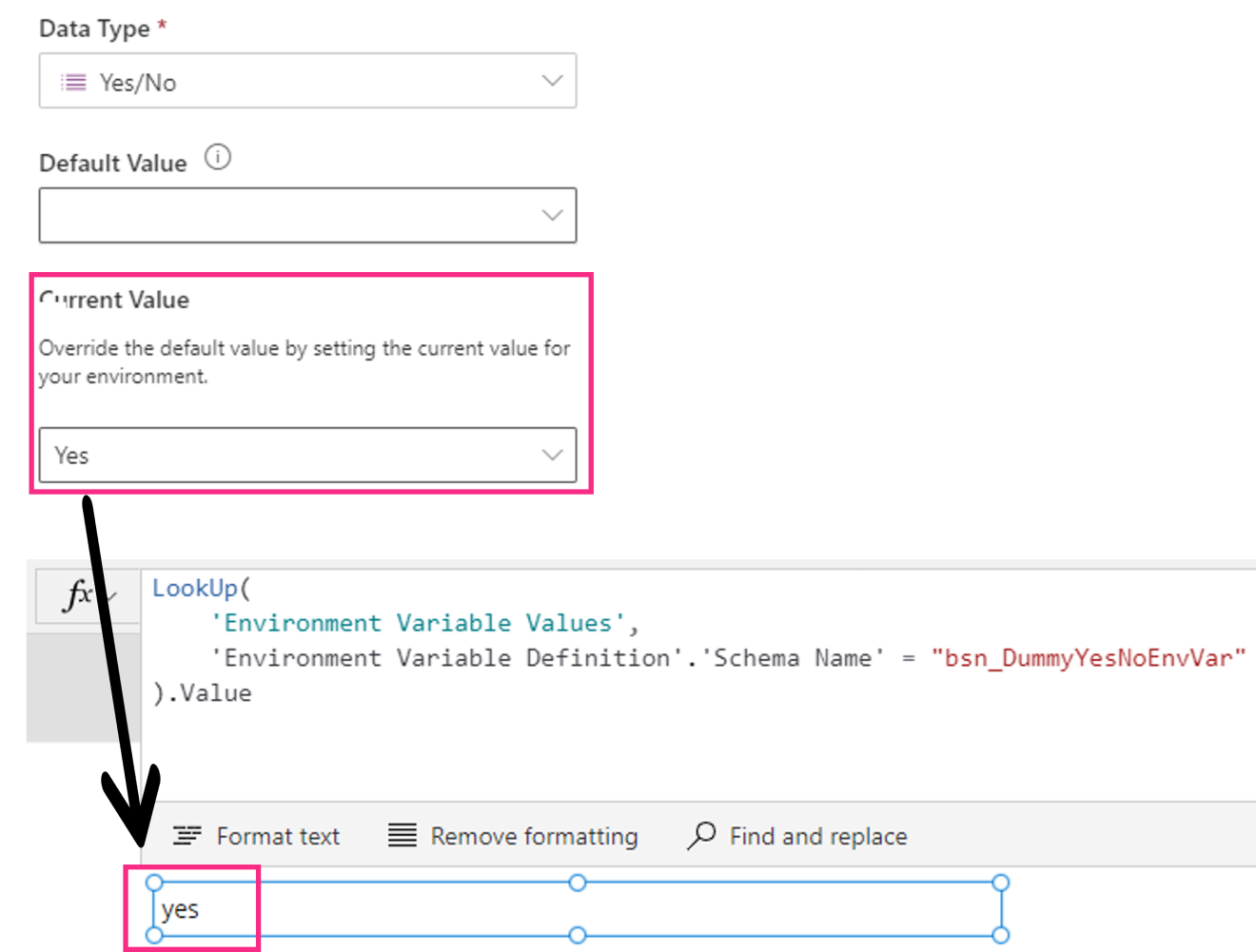Viewport: 1256px width, 952px height.
Task: Select the Data Type field showing Yes/No
Action: coord(285,82)
